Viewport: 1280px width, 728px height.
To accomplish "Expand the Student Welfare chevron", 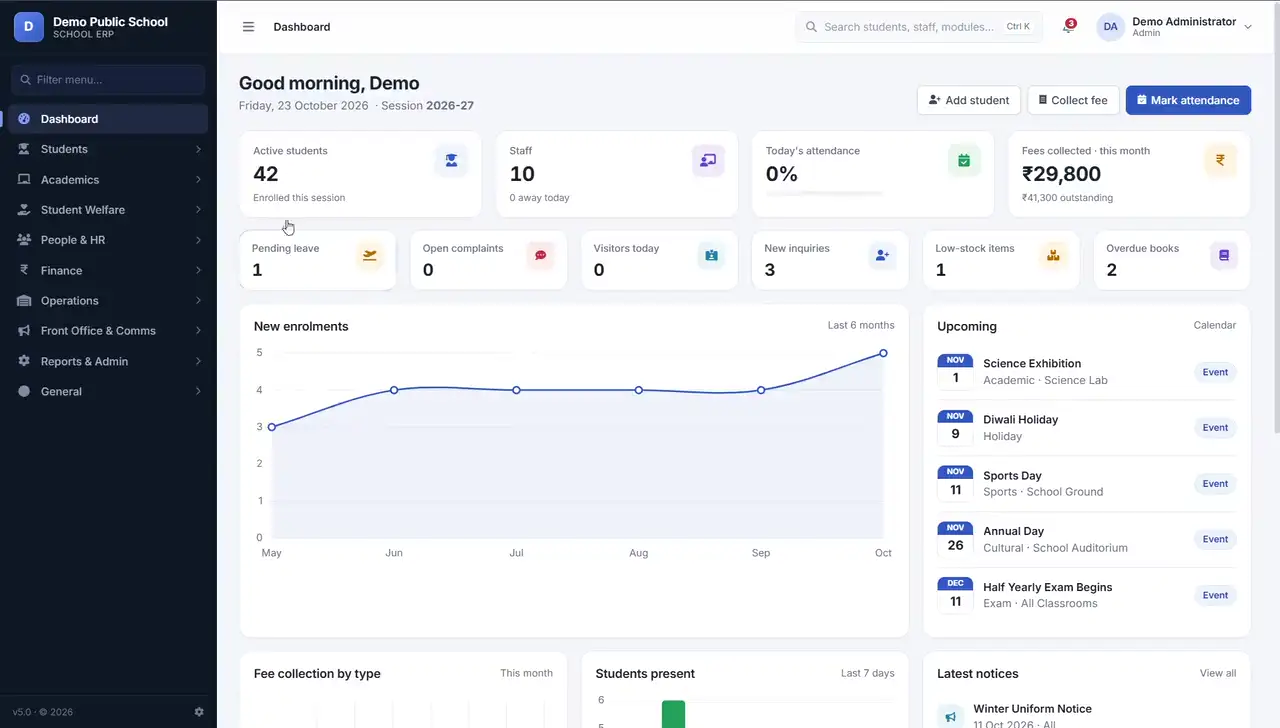I will (x=198, y=210).
